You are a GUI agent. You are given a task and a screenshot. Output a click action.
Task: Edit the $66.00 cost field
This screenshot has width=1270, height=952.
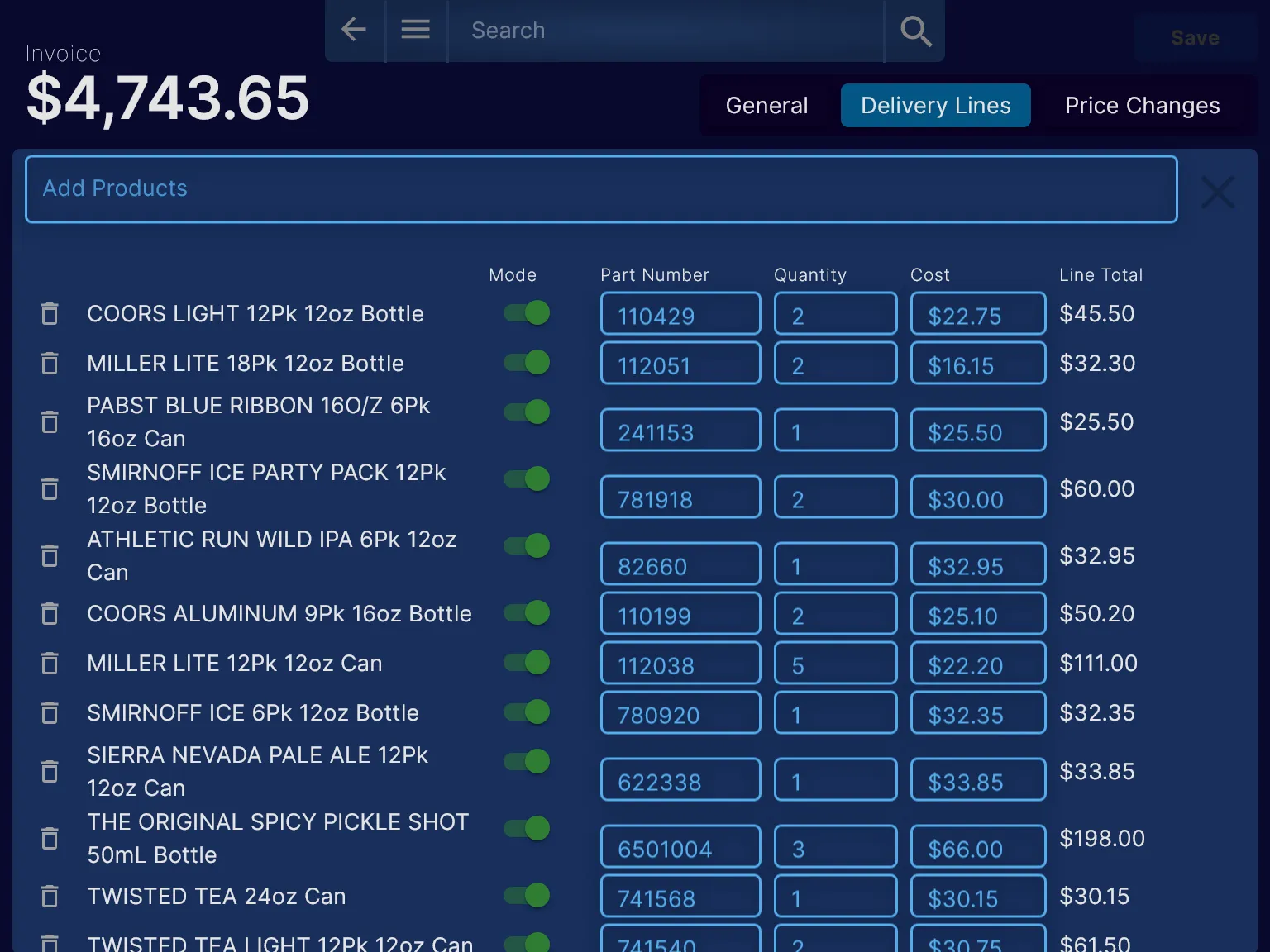pyautogui.click(x=978, y=847)
